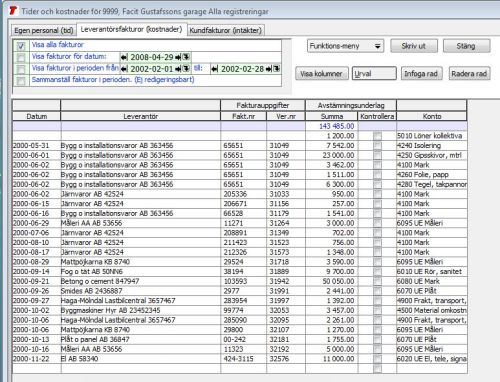Click the 'Fakt.nr' column header

243,116
